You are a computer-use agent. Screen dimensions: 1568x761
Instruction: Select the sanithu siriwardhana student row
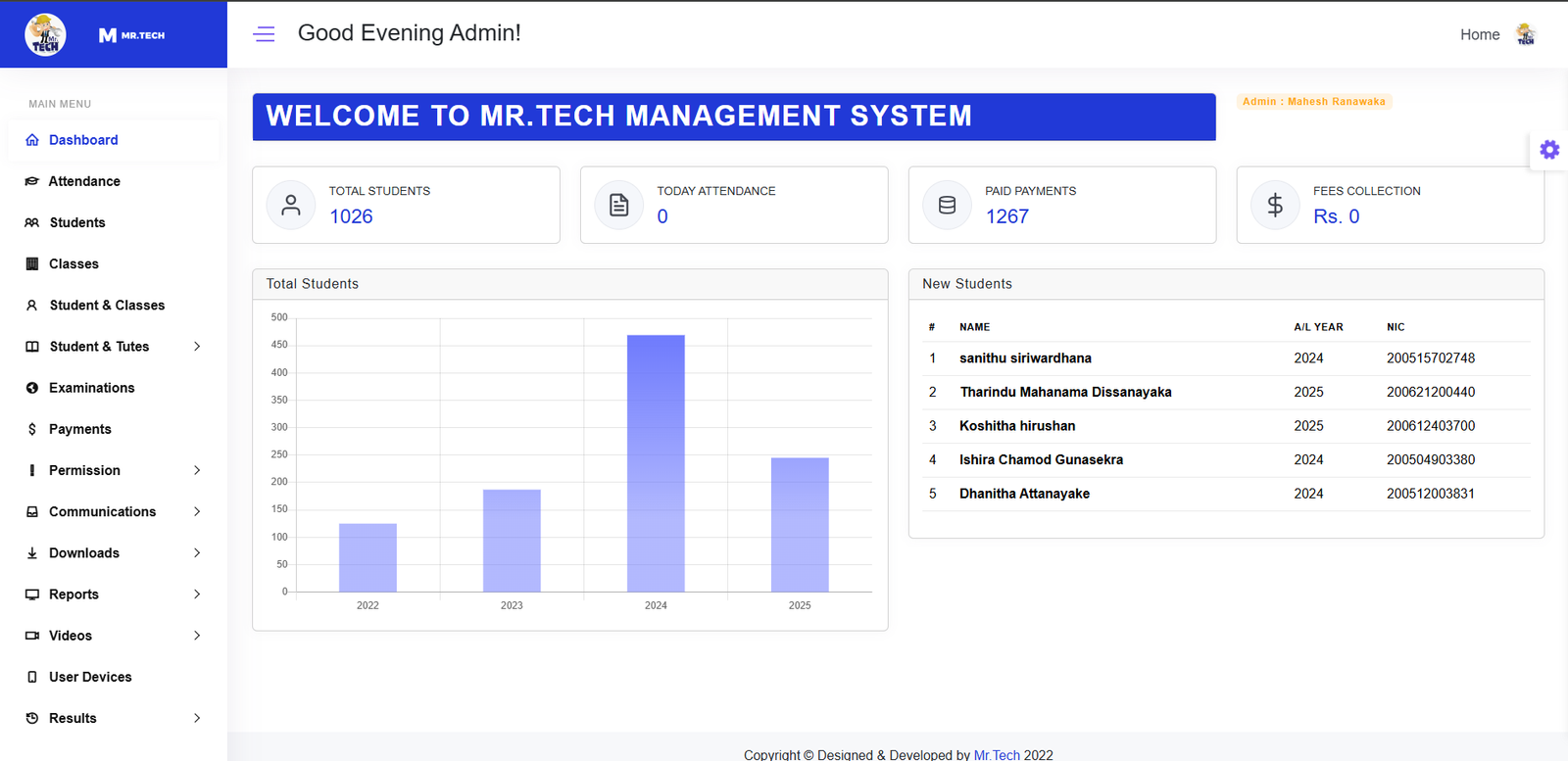point(1025,358)
